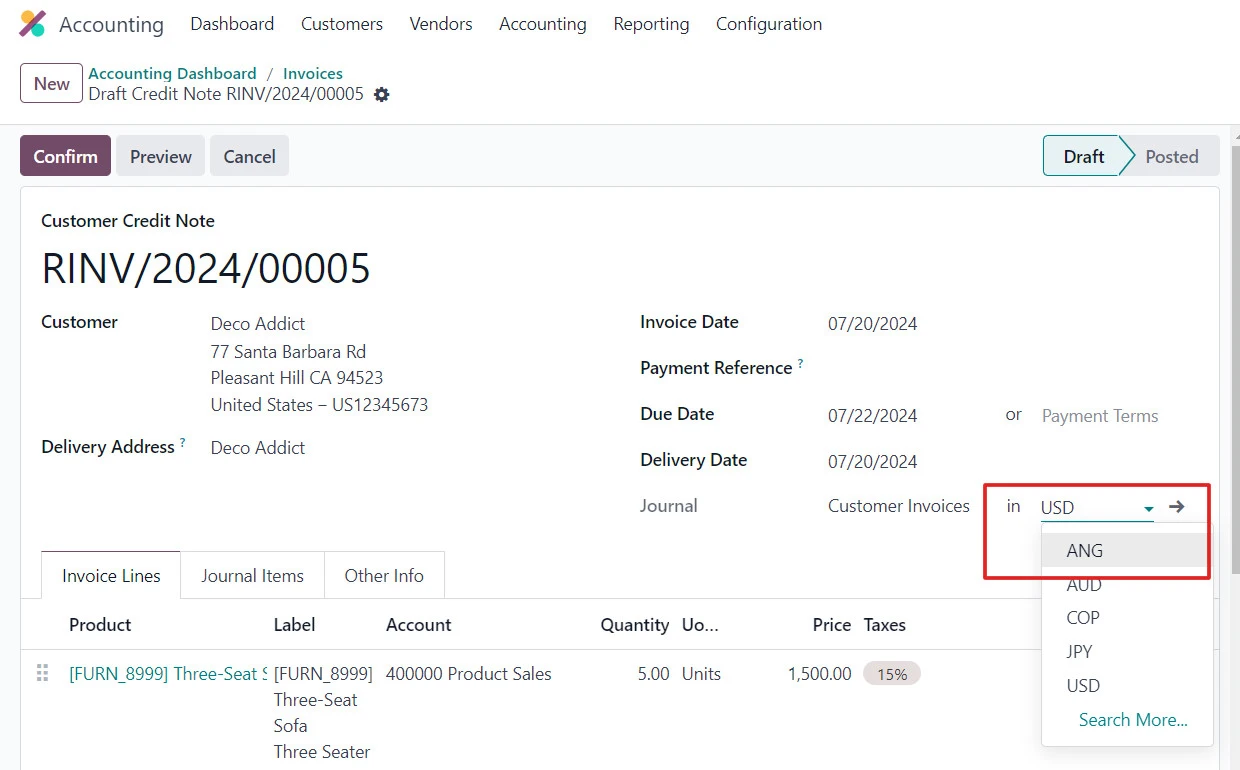This screenshot has height=770, width=1240.
Task: Click the drag handle on the Three-Seat Sofa line
Action: click(42, 673)
